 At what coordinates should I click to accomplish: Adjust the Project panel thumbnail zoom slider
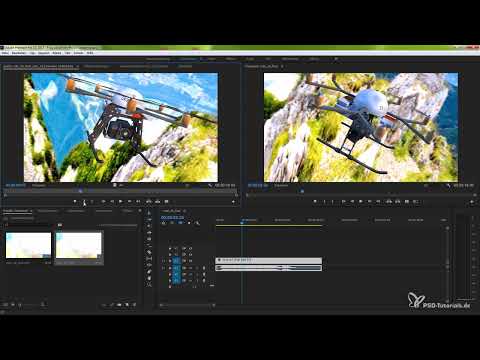pyautogui.click(x=31, y=304)
